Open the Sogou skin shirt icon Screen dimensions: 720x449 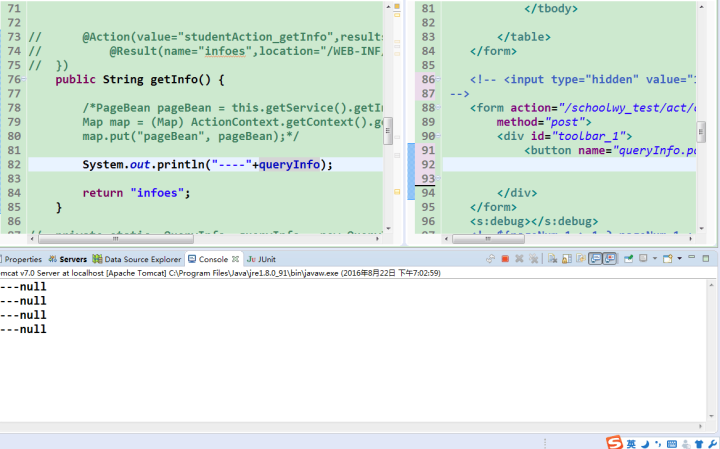point(699,444)
